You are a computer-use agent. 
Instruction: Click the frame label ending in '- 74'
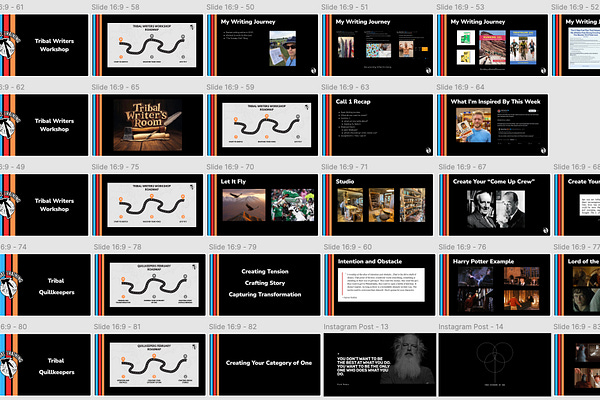pos(13,247)
